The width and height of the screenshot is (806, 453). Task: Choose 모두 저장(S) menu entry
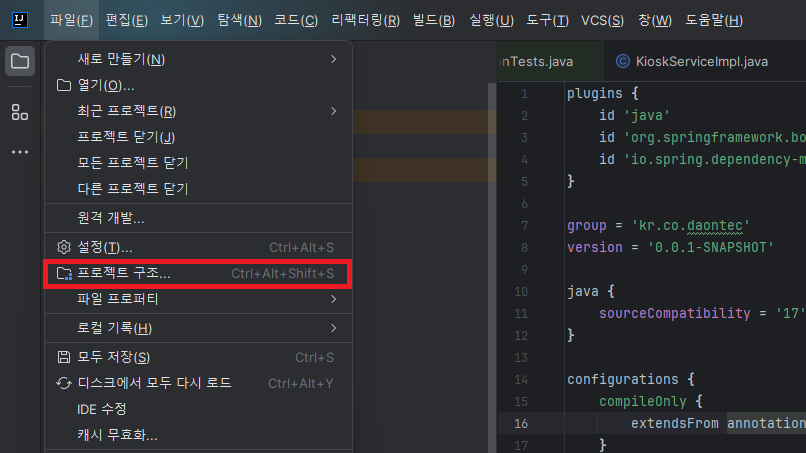pyautogui.click(x=198, y=357)
